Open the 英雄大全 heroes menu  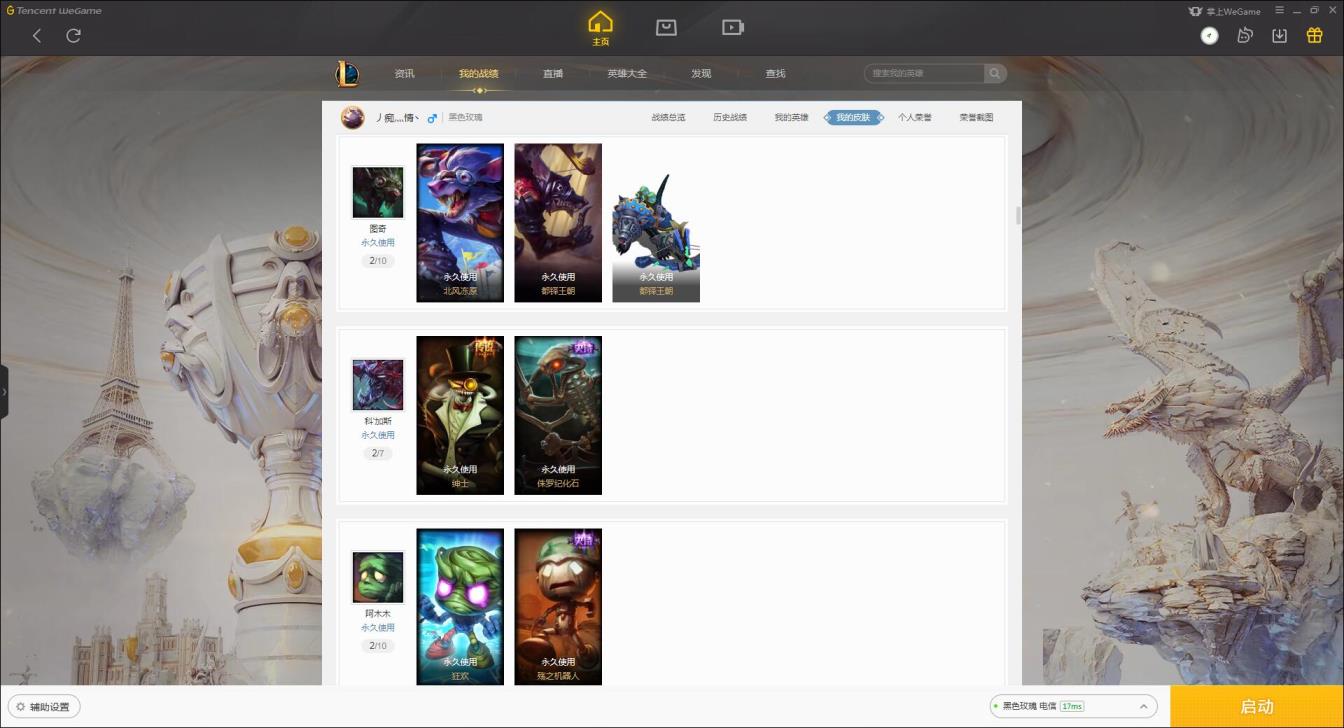(x=627, y=74)
